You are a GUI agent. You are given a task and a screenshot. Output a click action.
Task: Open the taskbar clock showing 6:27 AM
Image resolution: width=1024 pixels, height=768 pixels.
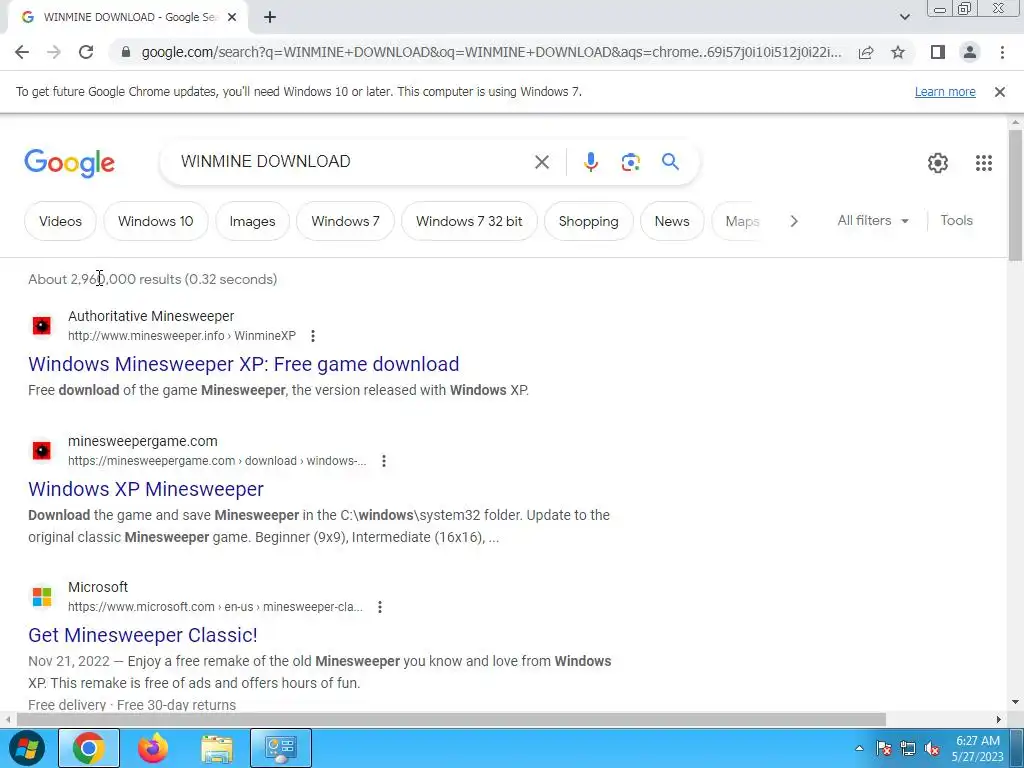pyautogui.click(x=978, y=748)
